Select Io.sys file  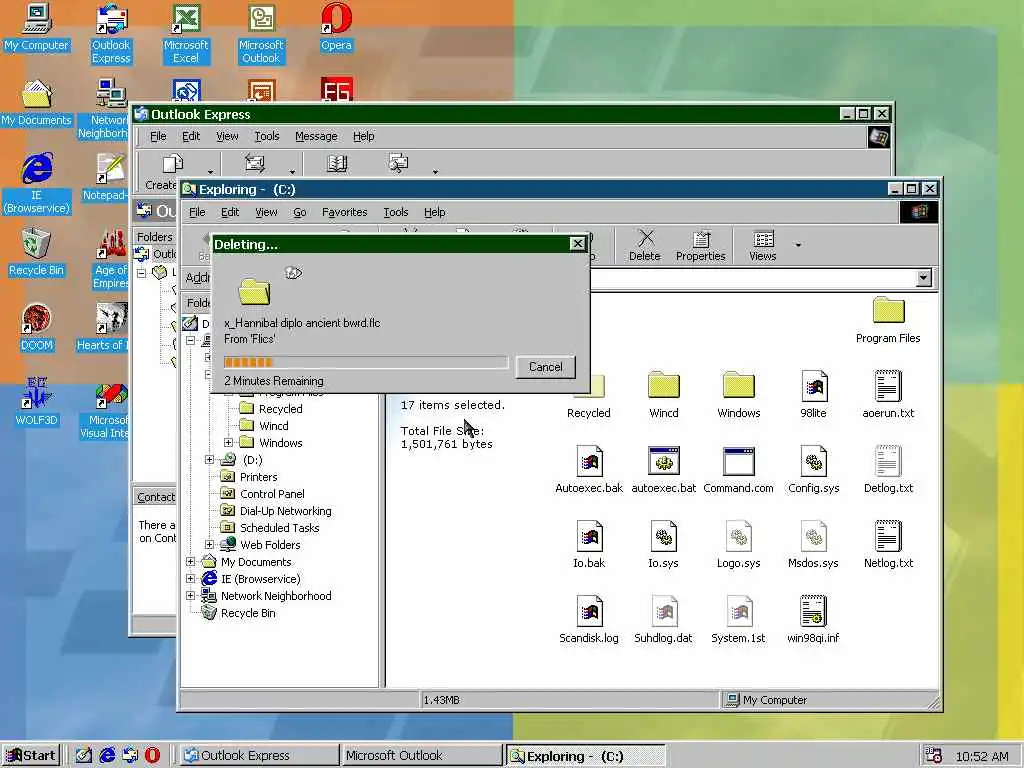[x=664, y=545]
